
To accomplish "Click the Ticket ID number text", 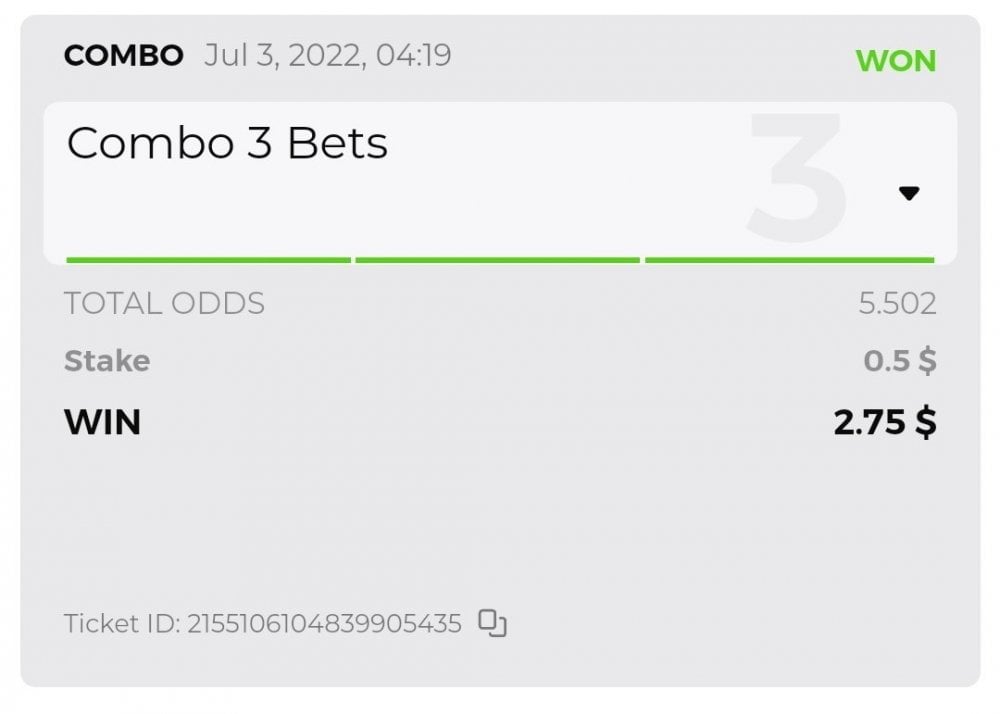I will pyautogui.click(x=324, y=624).
